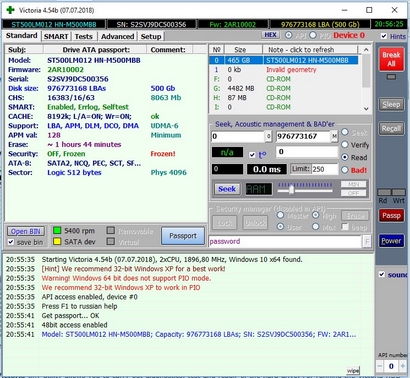This screenshot has width=410, height=378.
Task: Click the start LBA input field
Action: 238,136
